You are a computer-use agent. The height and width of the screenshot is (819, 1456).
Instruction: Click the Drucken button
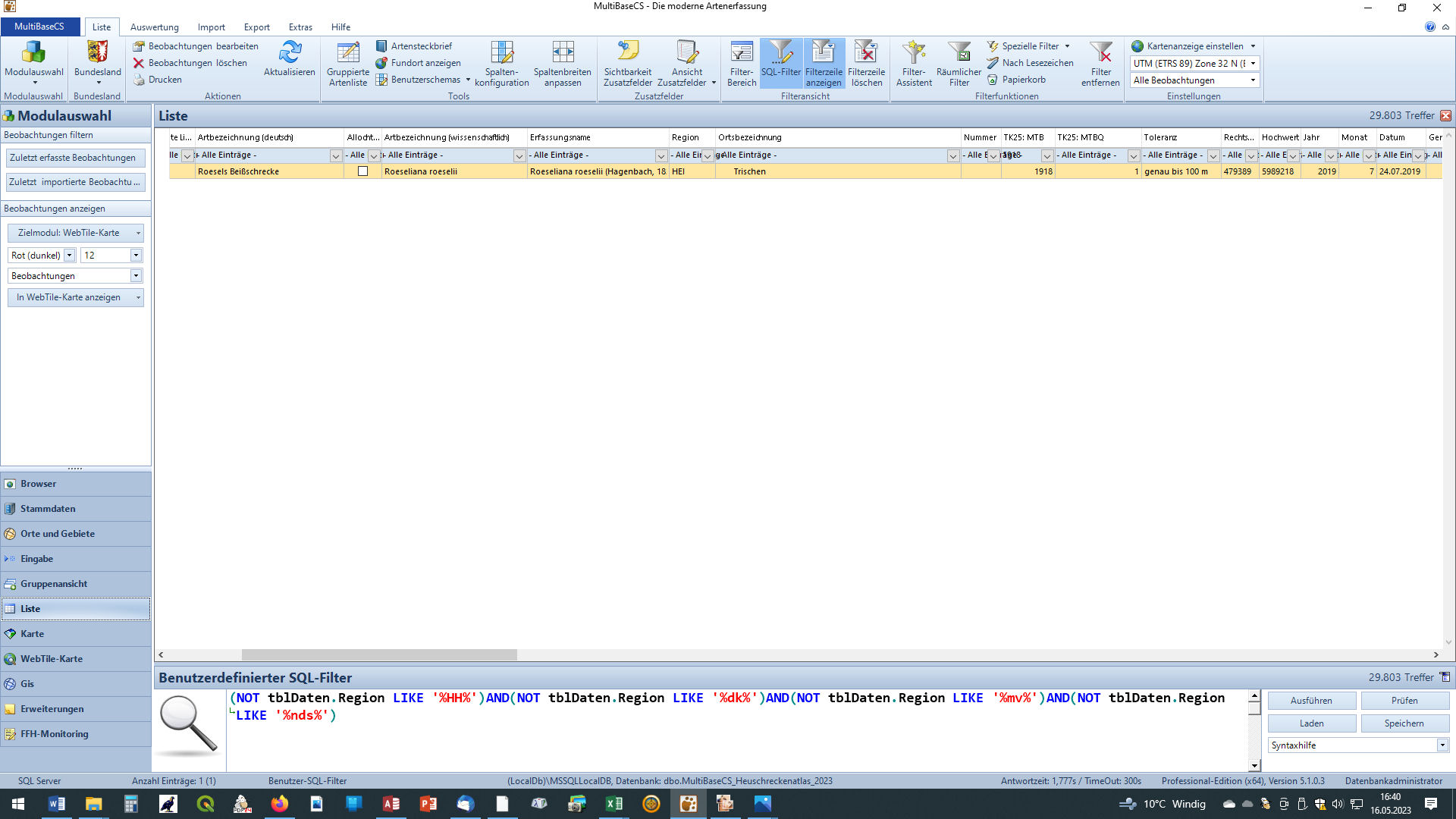coord(158,80)
